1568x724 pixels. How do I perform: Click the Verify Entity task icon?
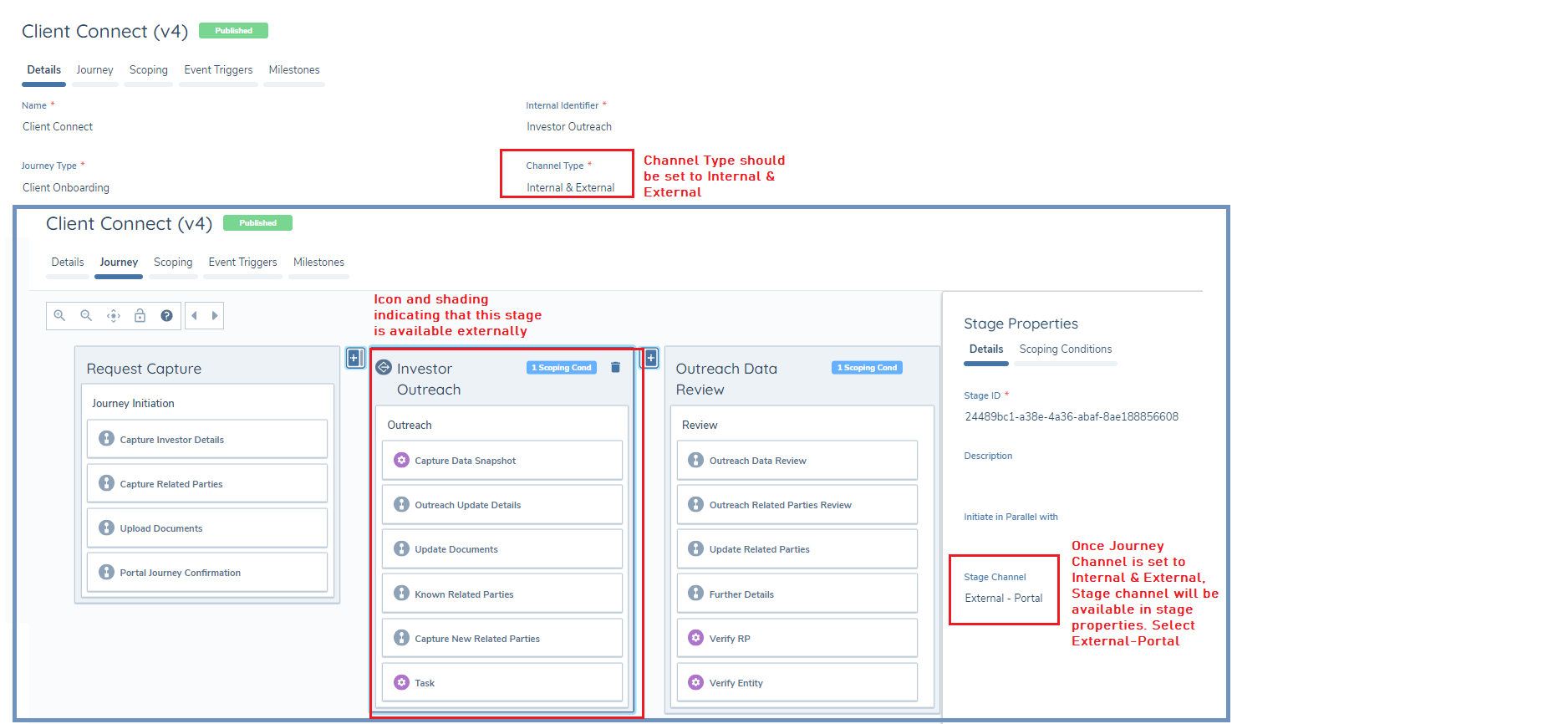coord(695,682)
